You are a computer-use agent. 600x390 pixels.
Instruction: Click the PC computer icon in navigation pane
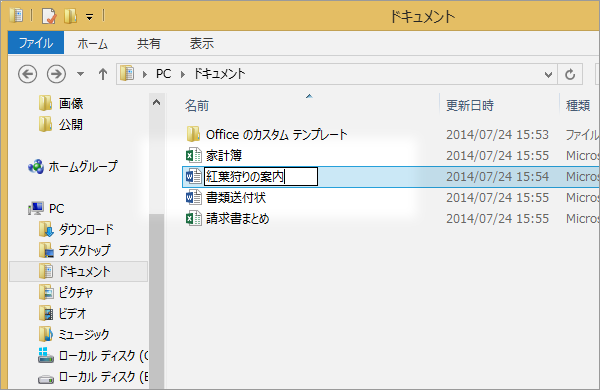point(36,209)
